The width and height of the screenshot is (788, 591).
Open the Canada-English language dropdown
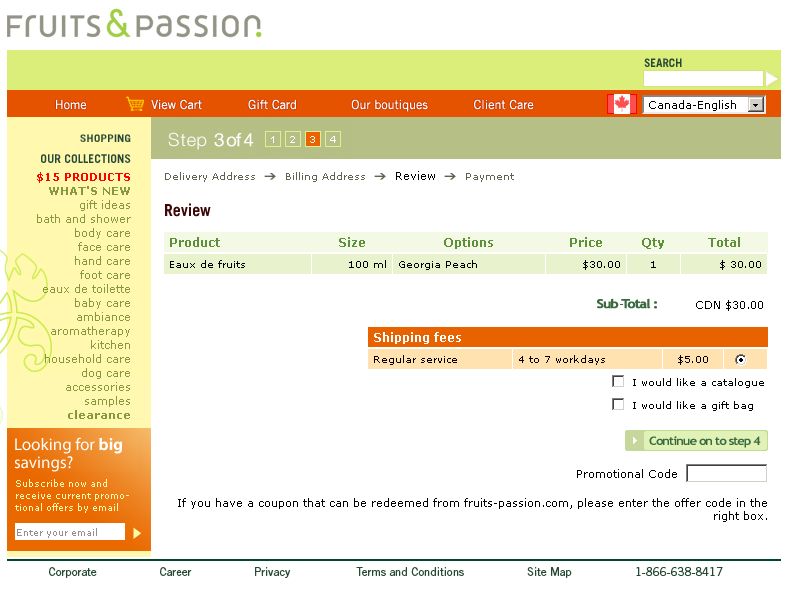tap(704, 105)
